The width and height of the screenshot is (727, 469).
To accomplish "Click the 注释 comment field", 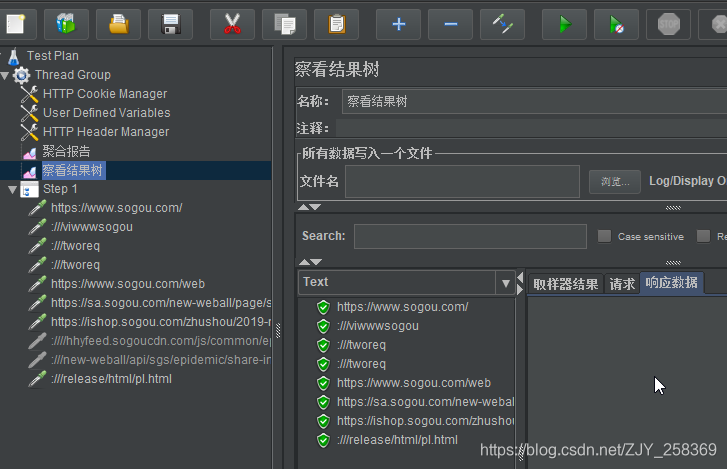I will pos(531,128).
